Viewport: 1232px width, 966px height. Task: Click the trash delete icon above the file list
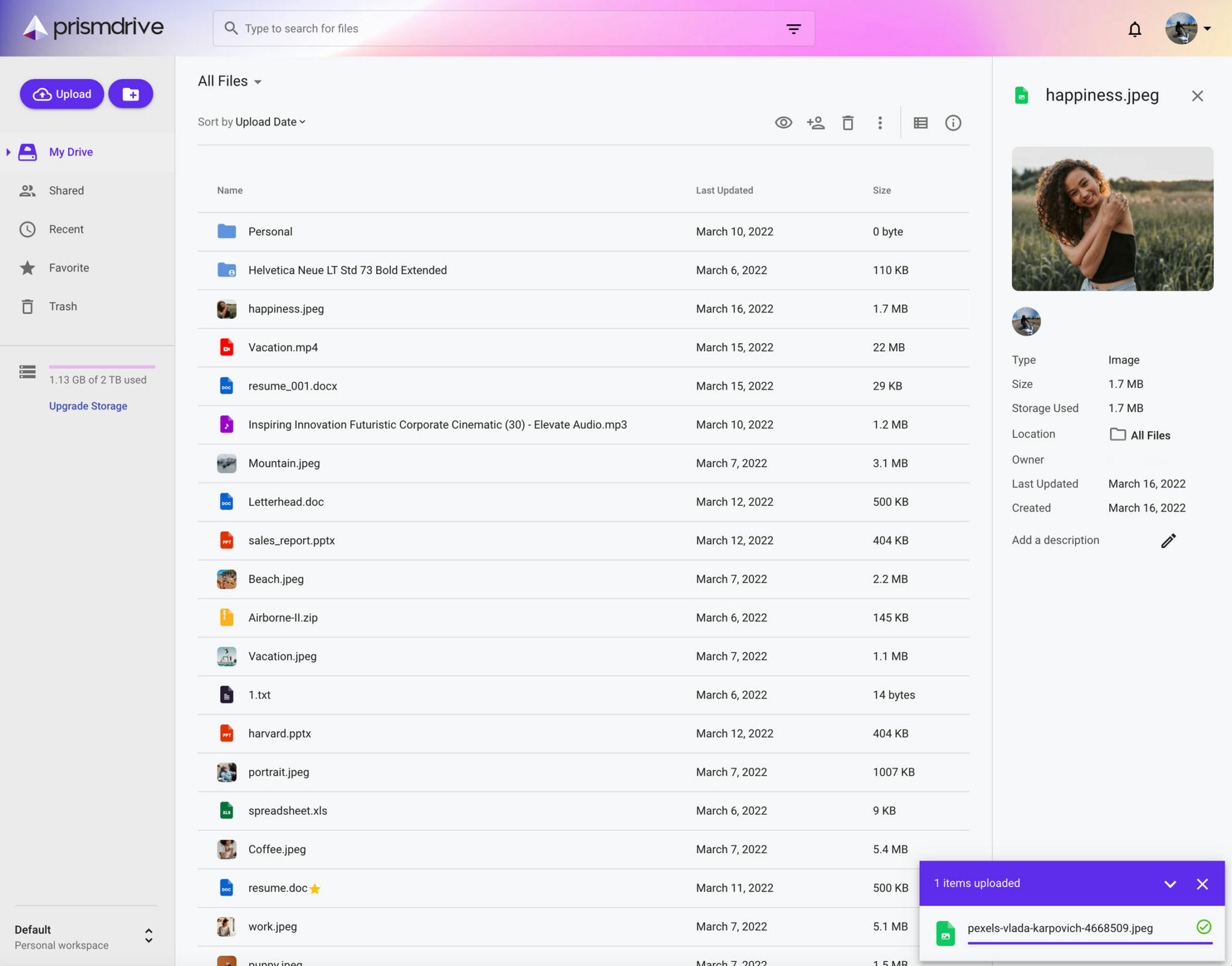[x=848, y=122]
